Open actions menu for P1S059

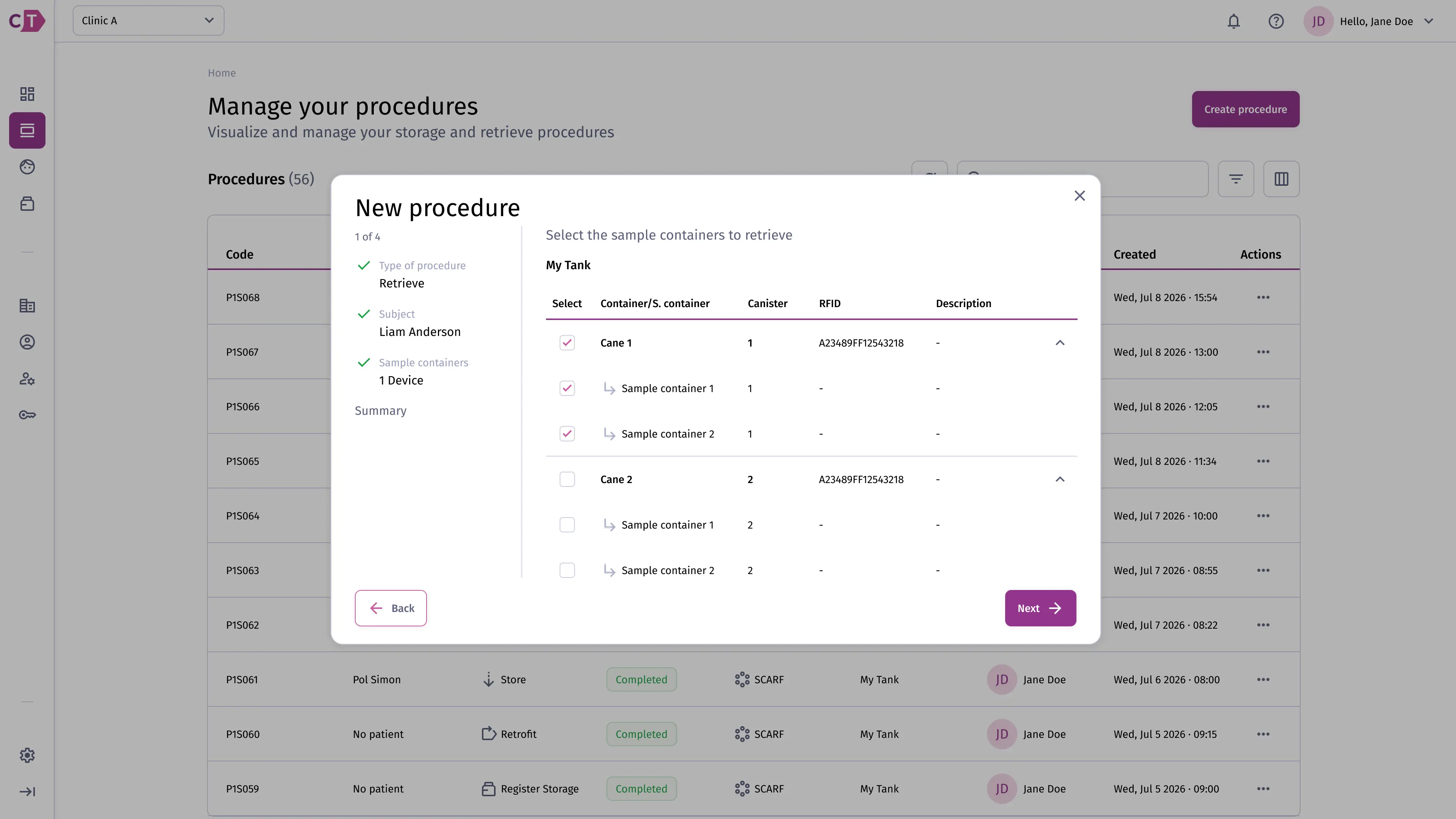[x=1263, y=789]
